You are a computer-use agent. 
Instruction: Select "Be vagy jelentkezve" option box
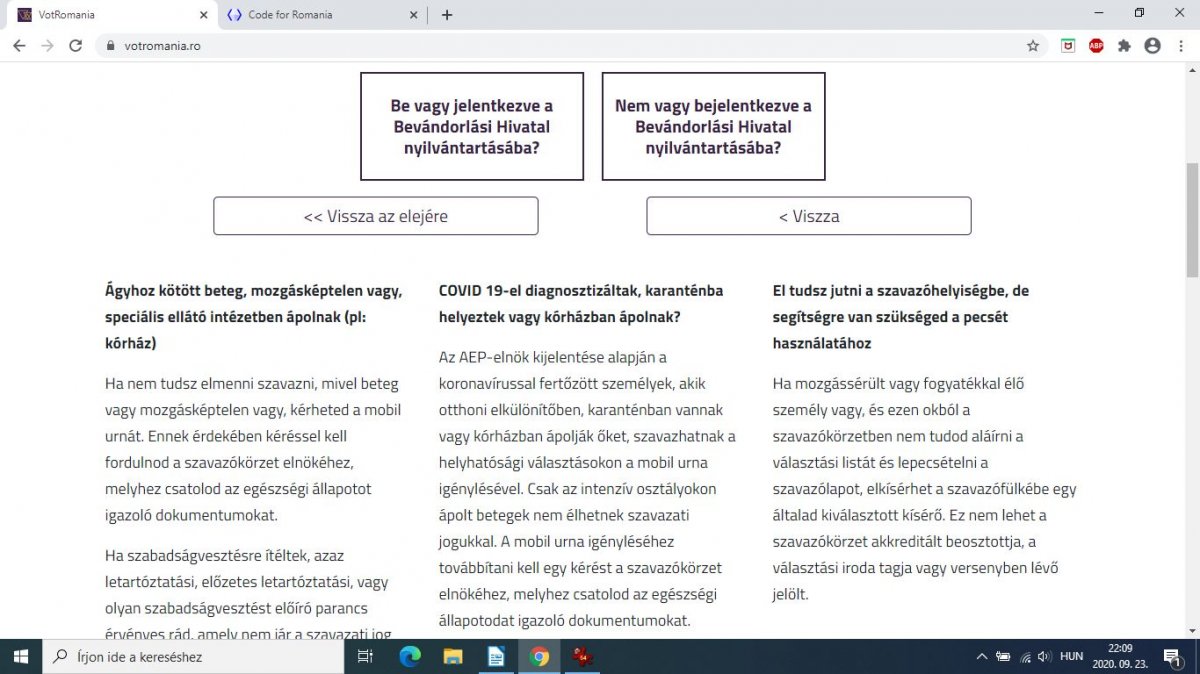pyautogui.click(x=471, y=127)
